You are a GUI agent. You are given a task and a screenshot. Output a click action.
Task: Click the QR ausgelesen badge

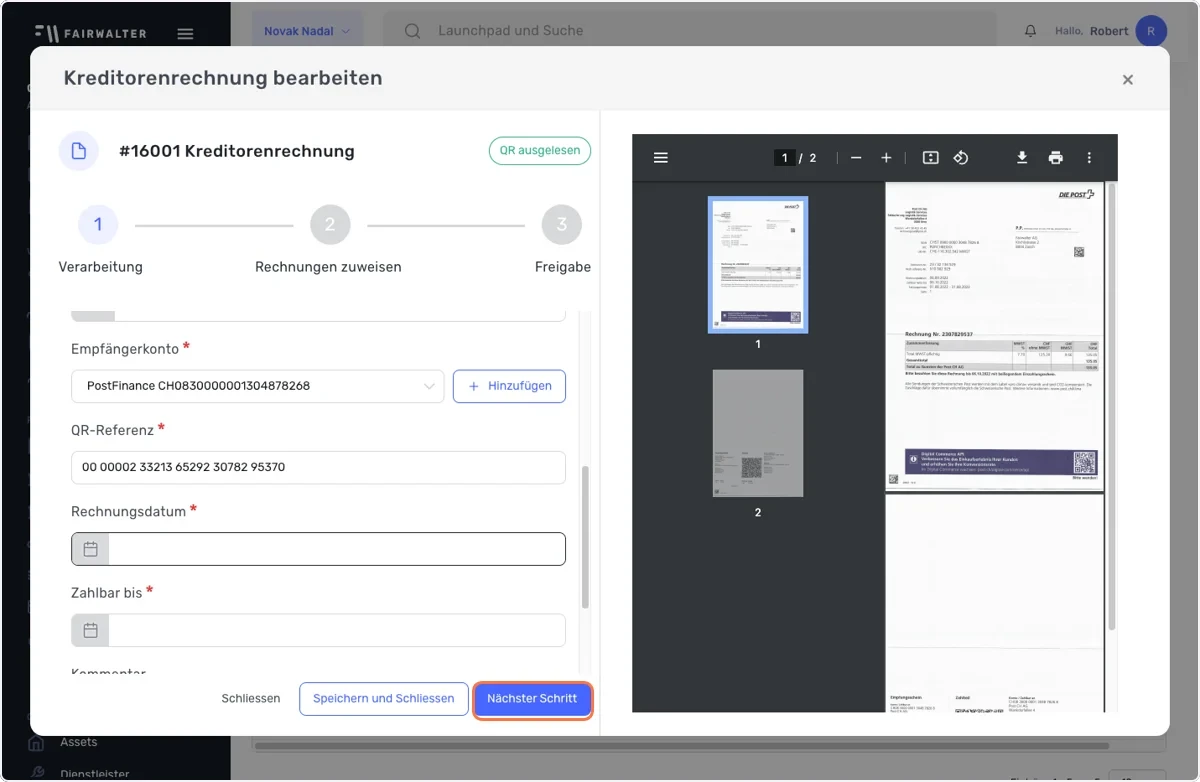point(540,151)
